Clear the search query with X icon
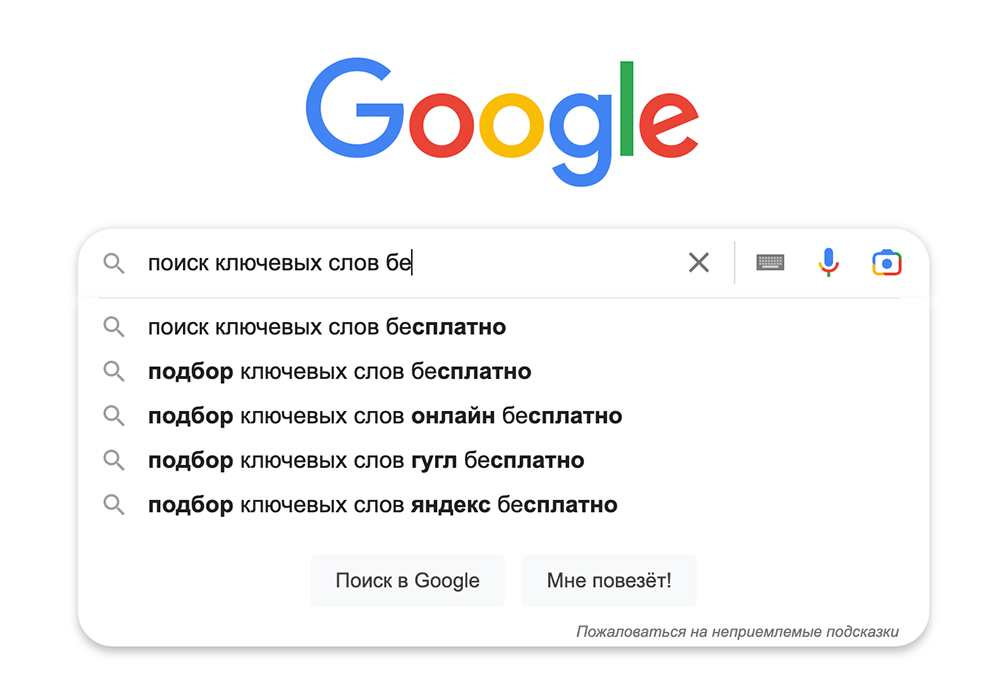 [698, 263]
